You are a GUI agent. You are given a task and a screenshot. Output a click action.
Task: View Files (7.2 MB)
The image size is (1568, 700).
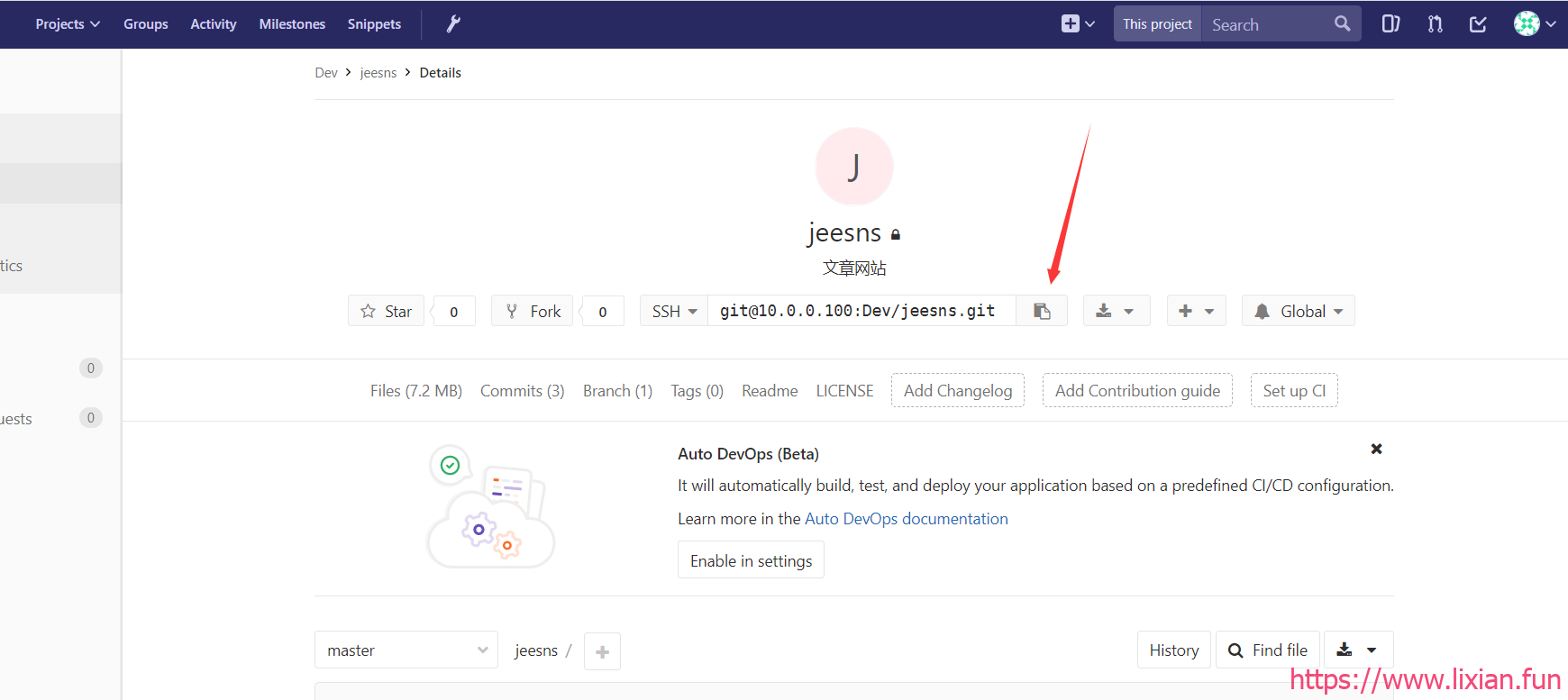click(416, 391)
